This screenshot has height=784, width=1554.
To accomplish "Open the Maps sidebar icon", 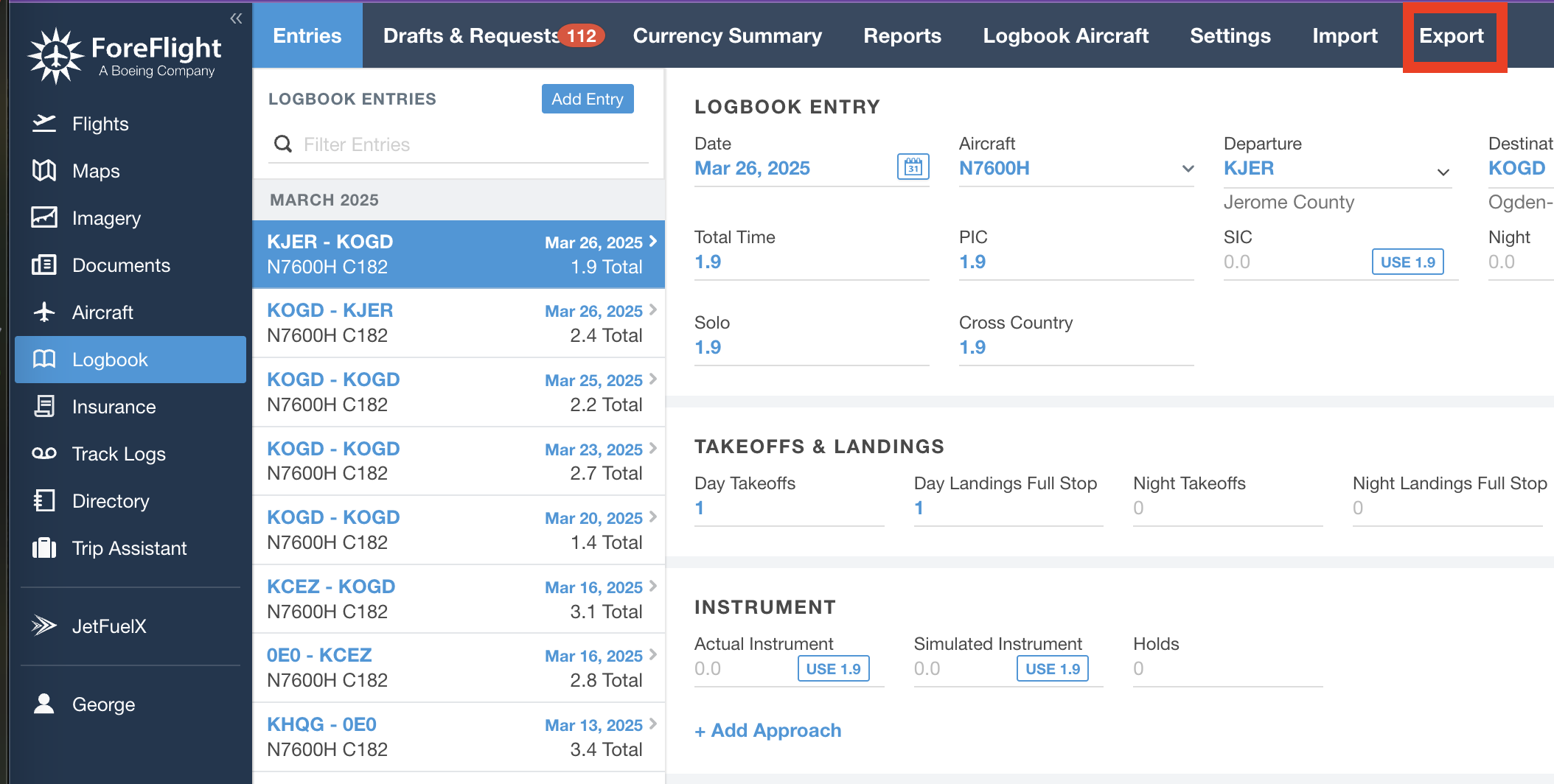I will pyautogui.click(x=45, y=170).
